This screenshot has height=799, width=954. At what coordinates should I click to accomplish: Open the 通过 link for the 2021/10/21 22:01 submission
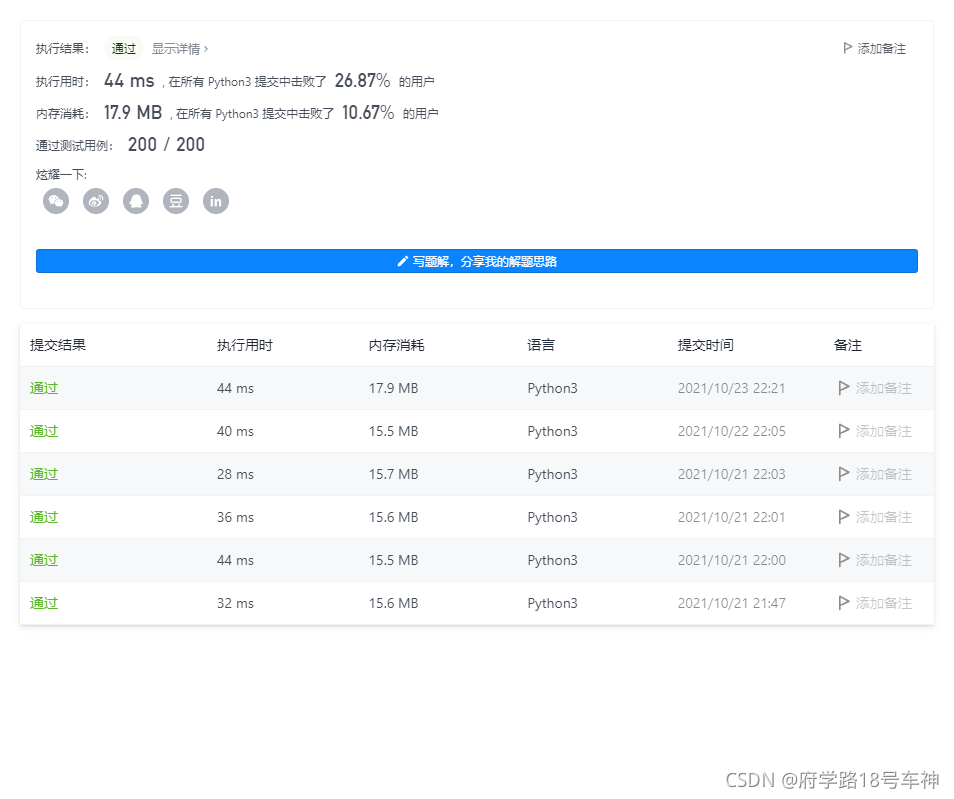pyautogui.click(x=43, y=517)
